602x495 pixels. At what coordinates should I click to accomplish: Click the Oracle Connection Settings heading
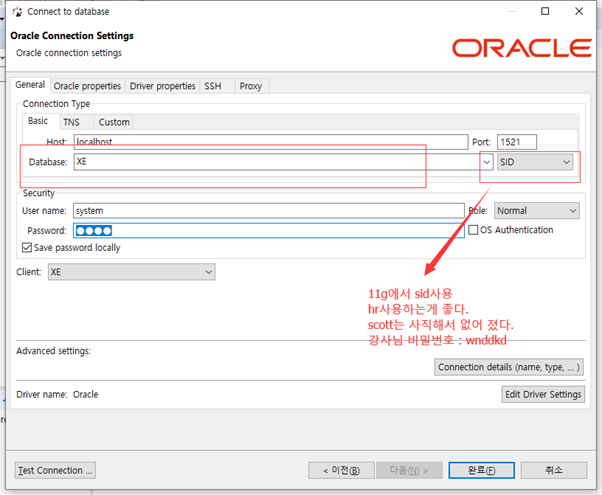click(x=72, y=36)
